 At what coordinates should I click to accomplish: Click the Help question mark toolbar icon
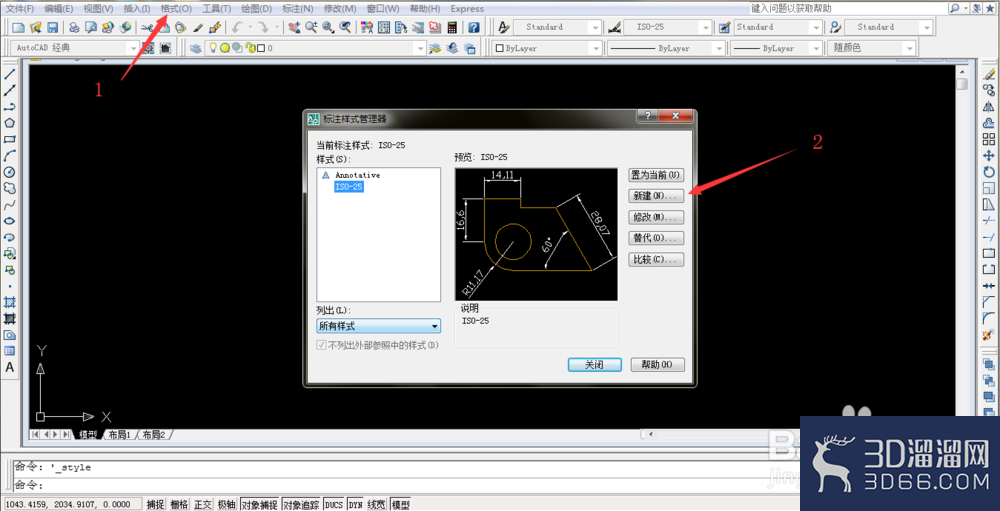click(473, 27)
